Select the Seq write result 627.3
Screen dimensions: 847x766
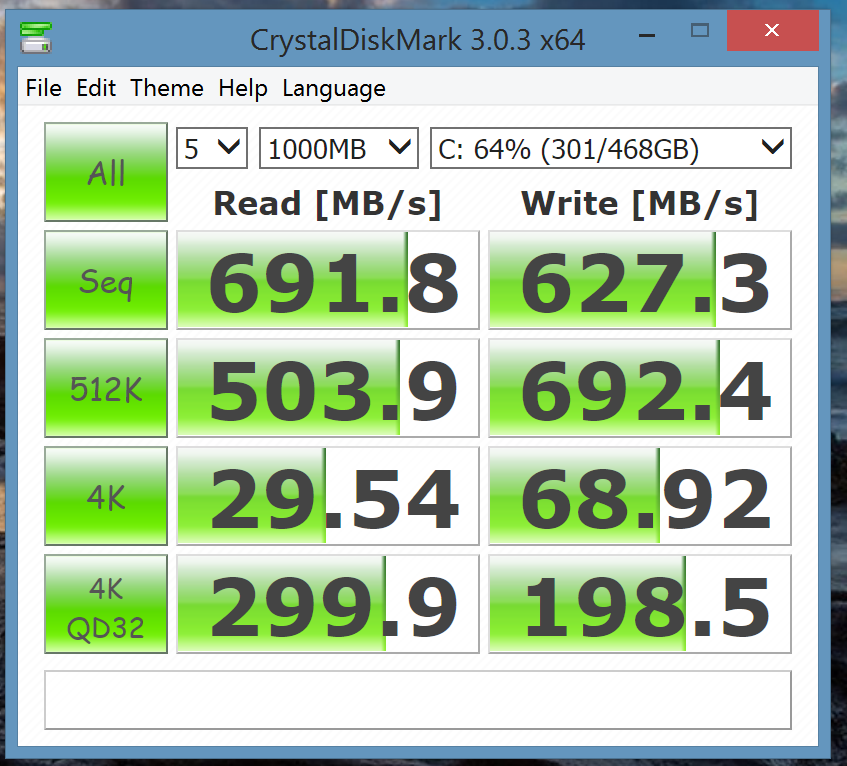point(640,280)
